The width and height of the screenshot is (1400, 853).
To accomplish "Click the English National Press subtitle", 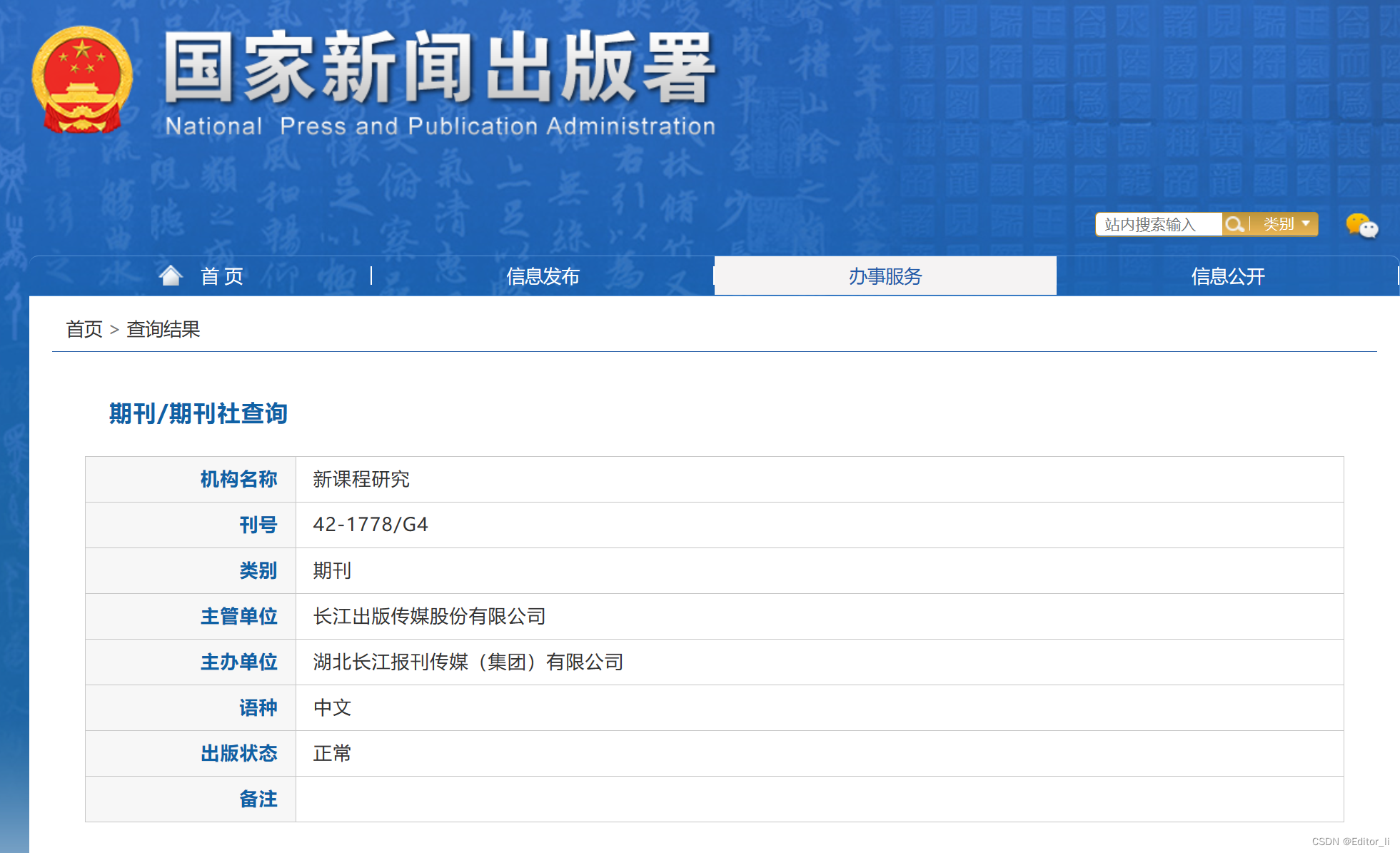I will (x=440, y=126).
